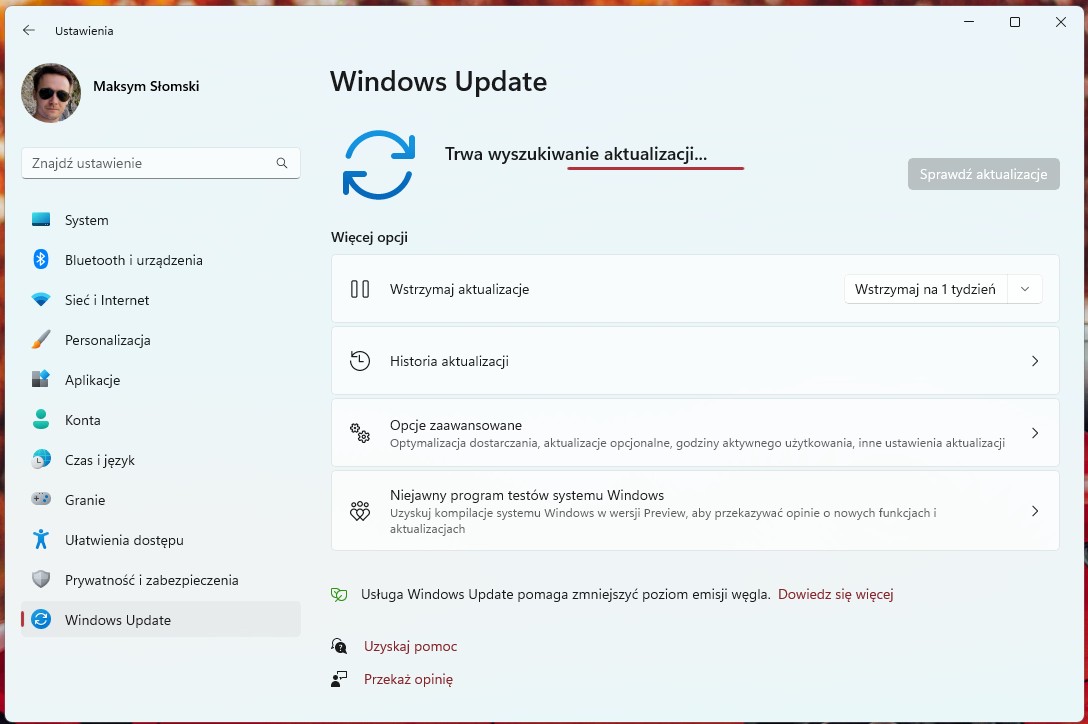Click the Konta person icon
1088x724 pixels.
tap(40, 420)
